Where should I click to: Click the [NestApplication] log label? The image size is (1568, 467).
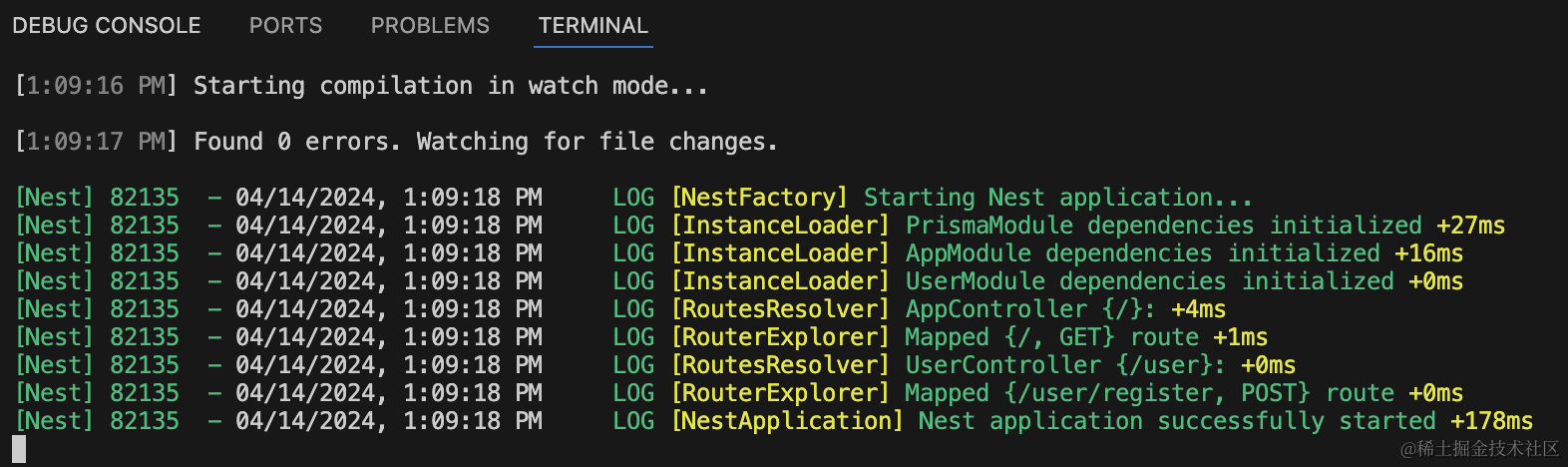pos(787,421)
